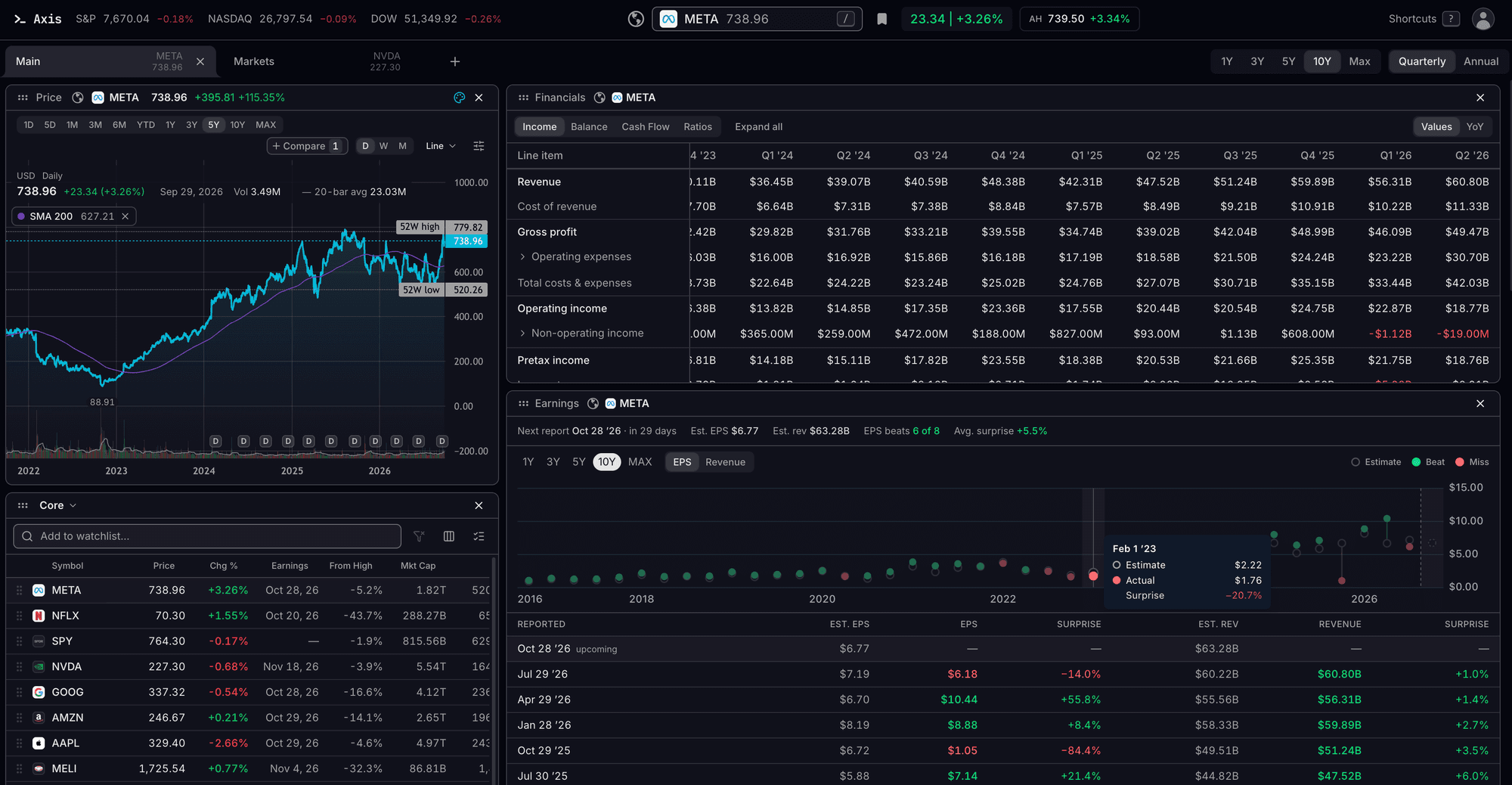Click the red Miss legend dot
The width and height of the screenshot is (1512, 785).
pyautogui.click(x=1460, y=462)
